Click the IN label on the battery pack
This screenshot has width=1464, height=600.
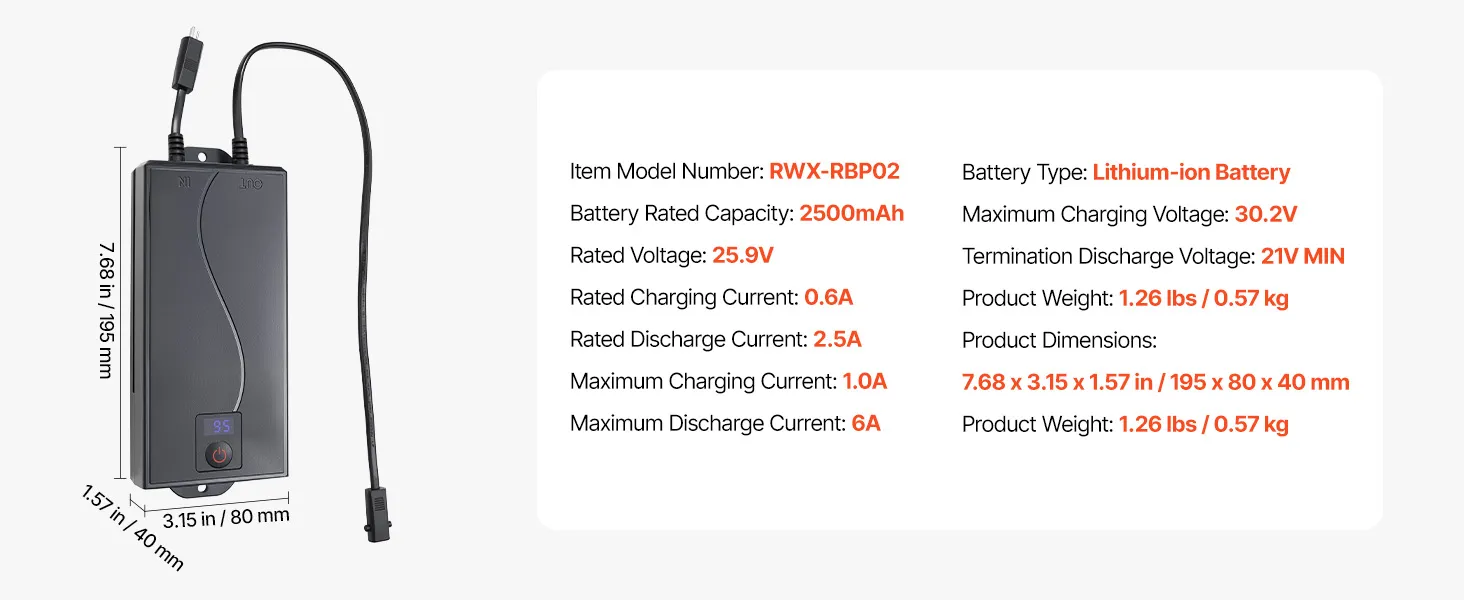183,183
